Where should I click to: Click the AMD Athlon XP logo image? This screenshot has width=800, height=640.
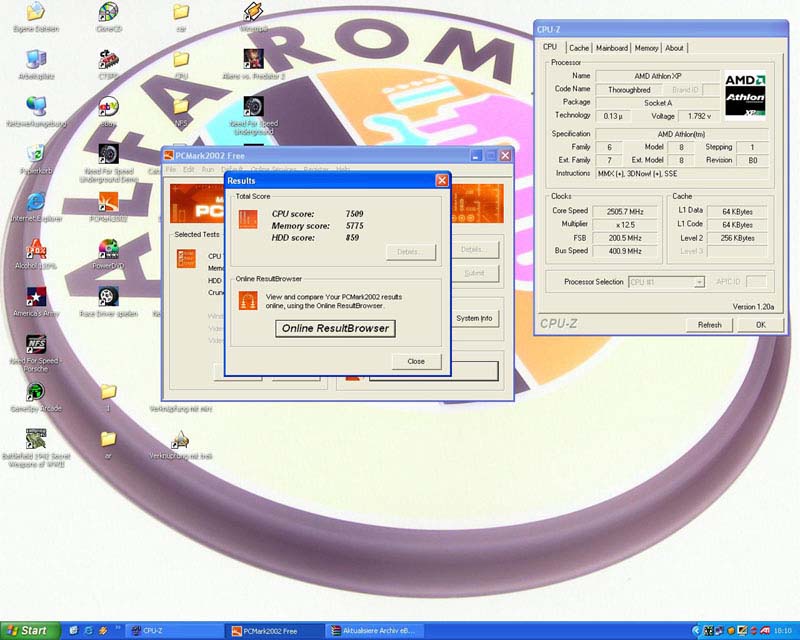pyautogui.click(x=745, y=95)
